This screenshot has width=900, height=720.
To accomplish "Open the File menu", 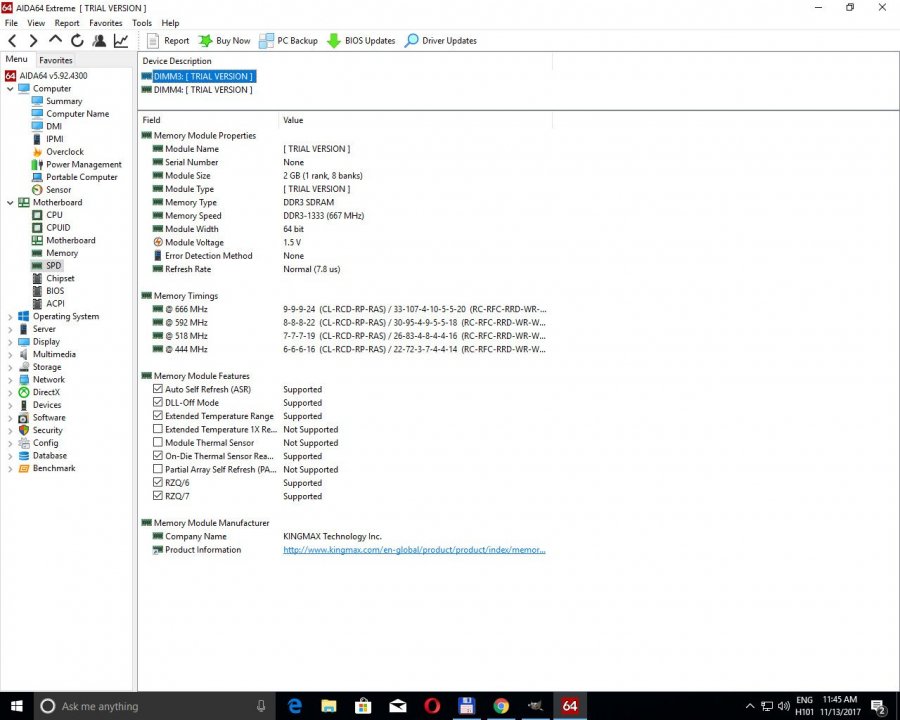I will point(11,23).
